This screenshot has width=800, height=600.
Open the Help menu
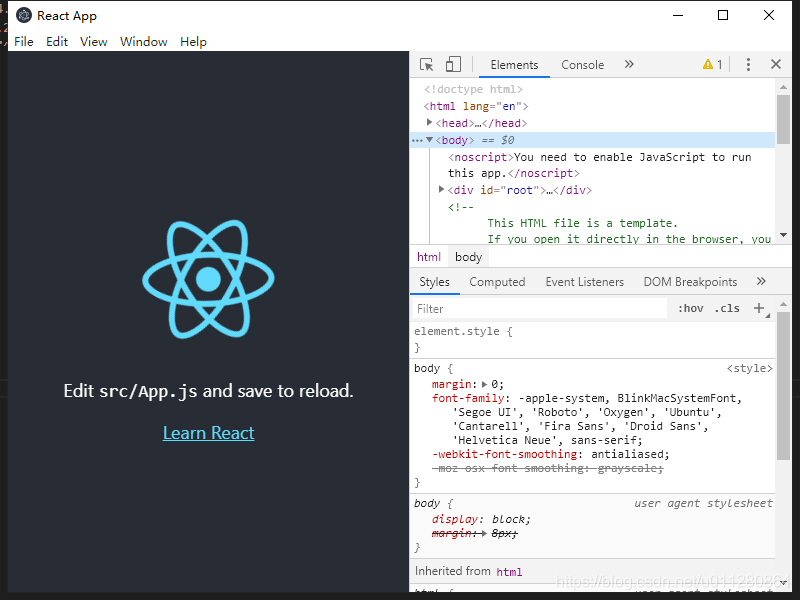click(x=193, y=42)
